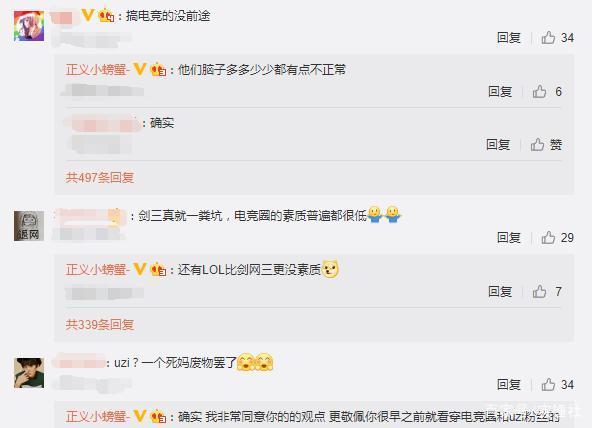
Task: Open 正义小螃蟹- profile in 他们脑子 reply
Action: [x=98, y=69]
